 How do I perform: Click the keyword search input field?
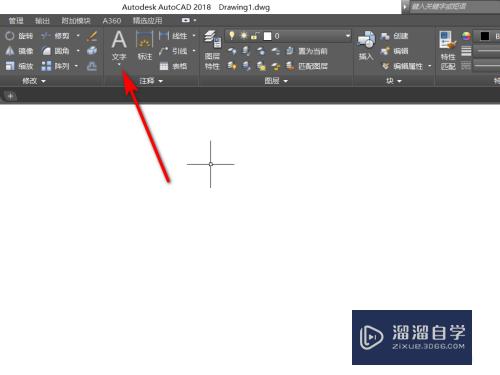(454, 7)
